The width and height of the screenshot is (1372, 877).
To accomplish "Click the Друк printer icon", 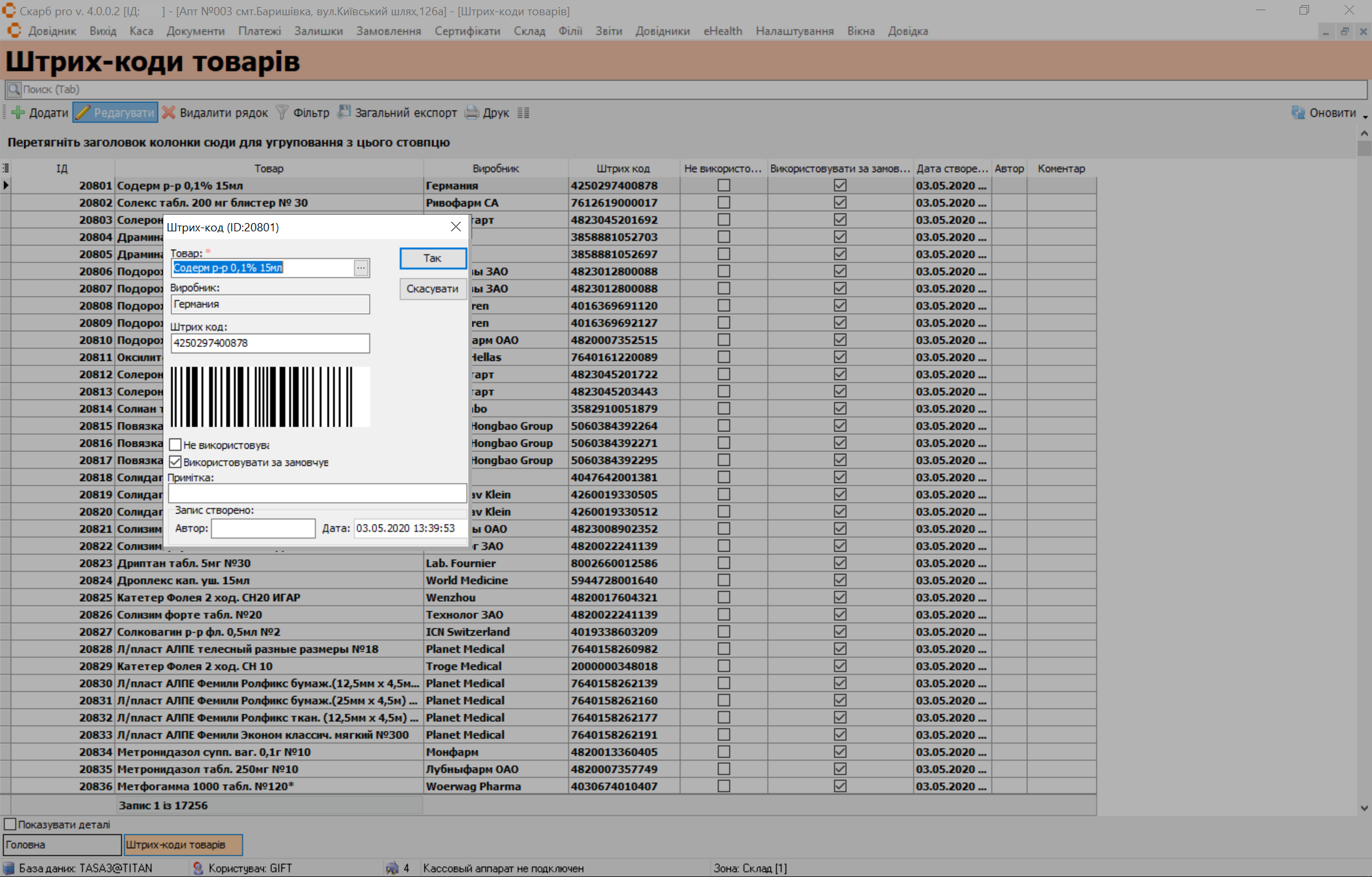I will 472,112.
